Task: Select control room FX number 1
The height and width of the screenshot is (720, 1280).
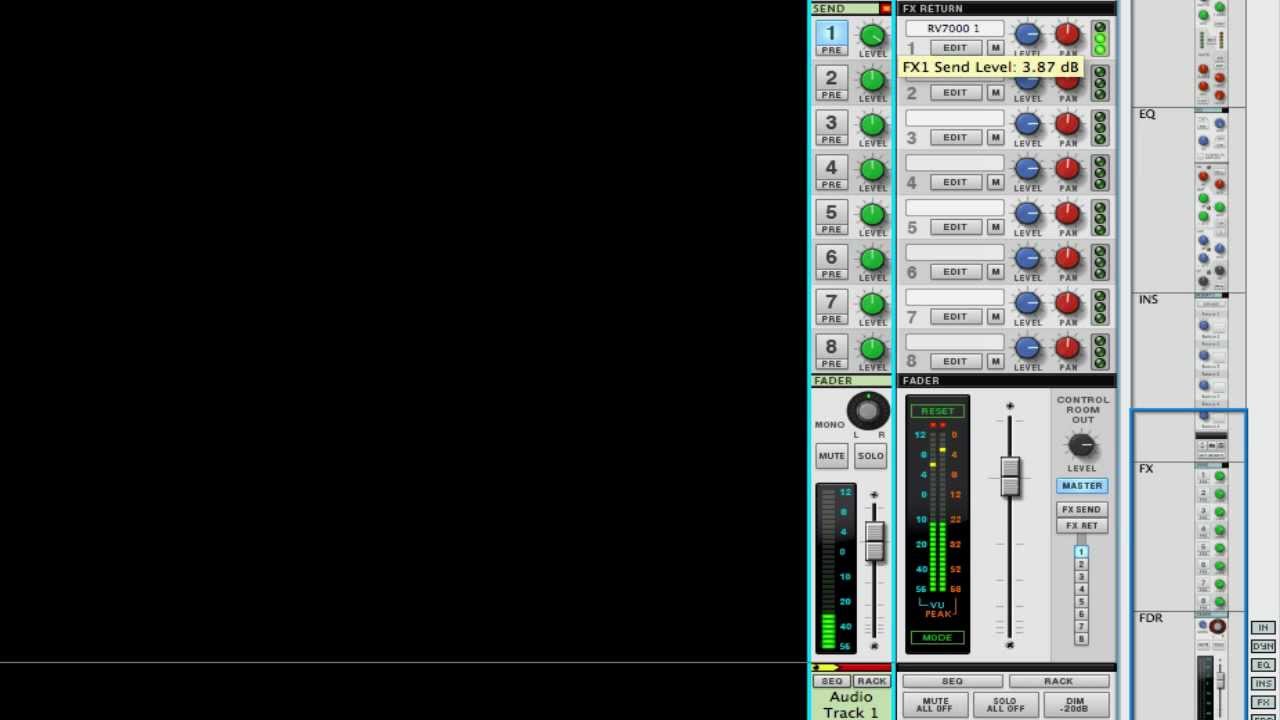Action: coord(1080,552)
